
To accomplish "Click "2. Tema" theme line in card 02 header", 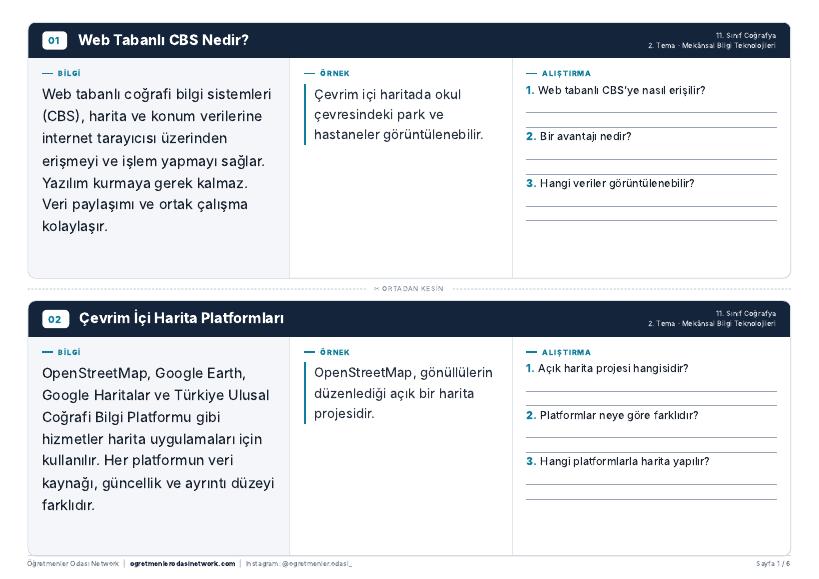I will pos(712,324).
